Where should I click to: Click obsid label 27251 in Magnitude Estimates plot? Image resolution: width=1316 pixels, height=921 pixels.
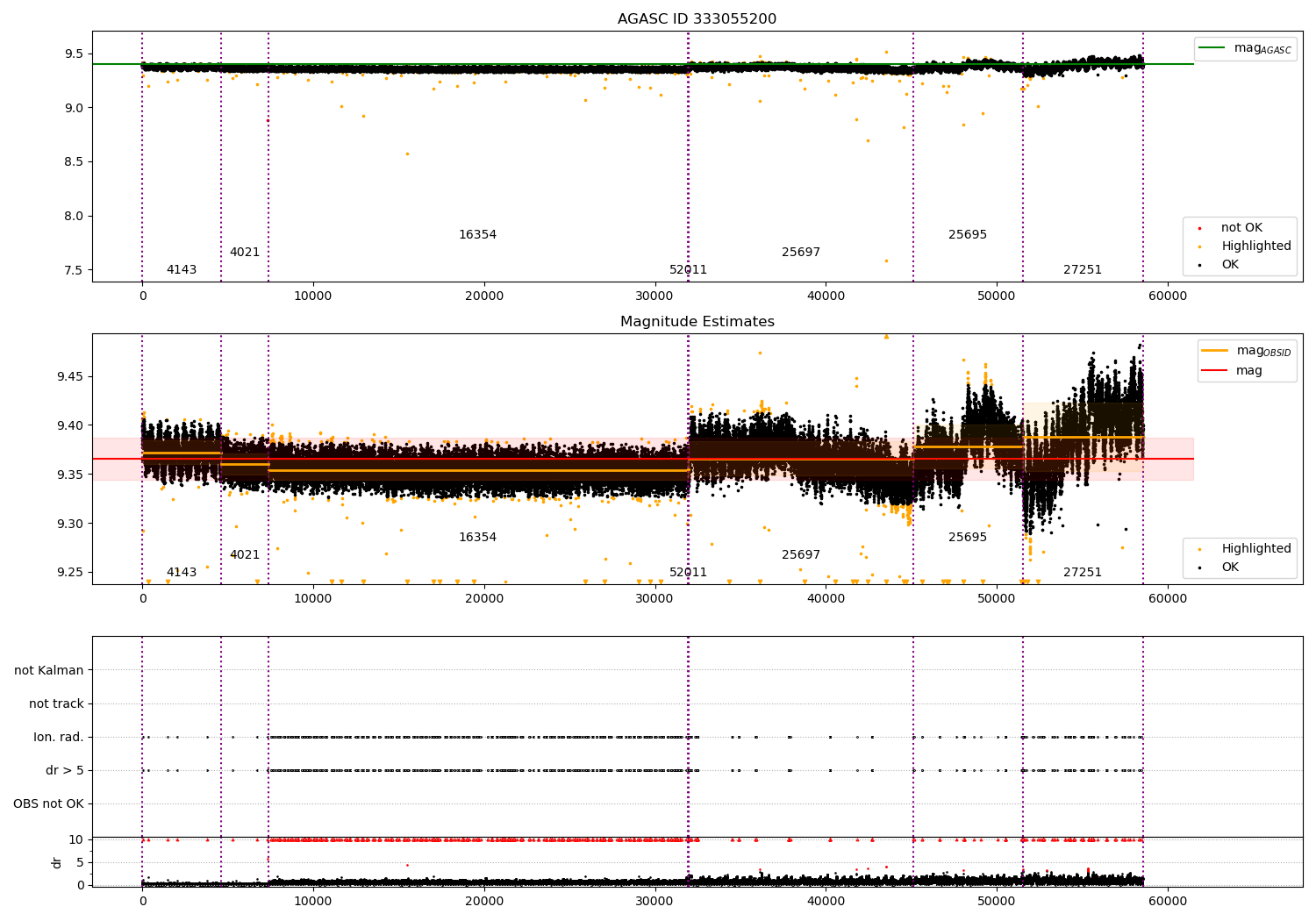click(1083, 572)
